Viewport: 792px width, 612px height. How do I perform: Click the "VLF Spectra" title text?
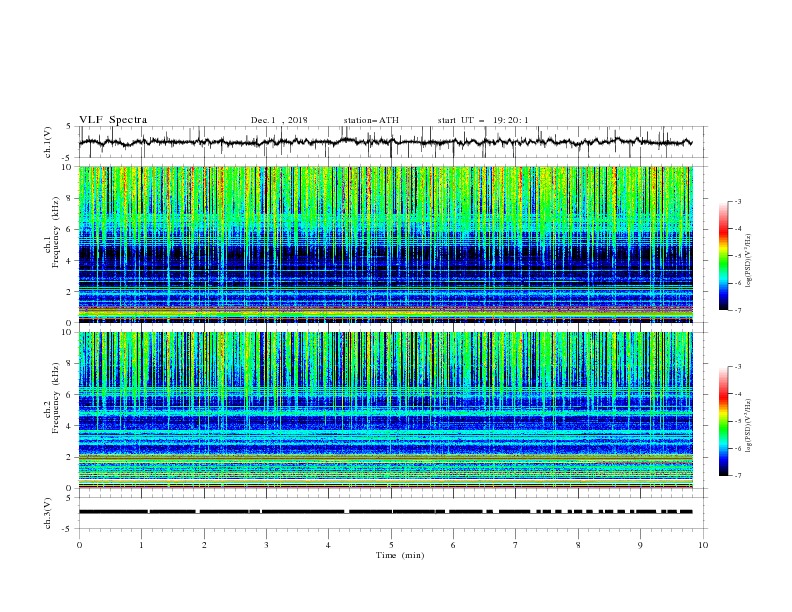113,120
